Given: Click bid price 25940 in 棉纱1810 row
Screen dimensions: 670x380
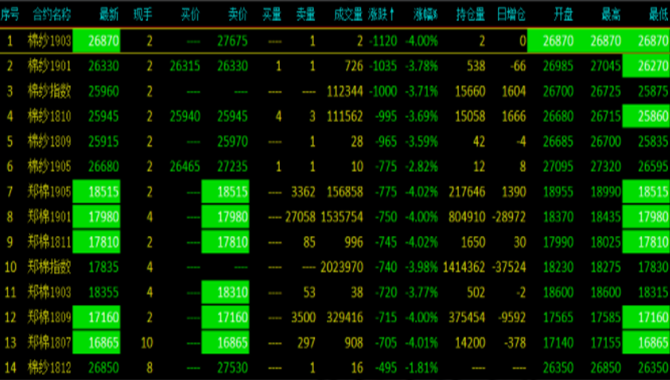Looking at the screenshot, I should click(x=185, y=116).
